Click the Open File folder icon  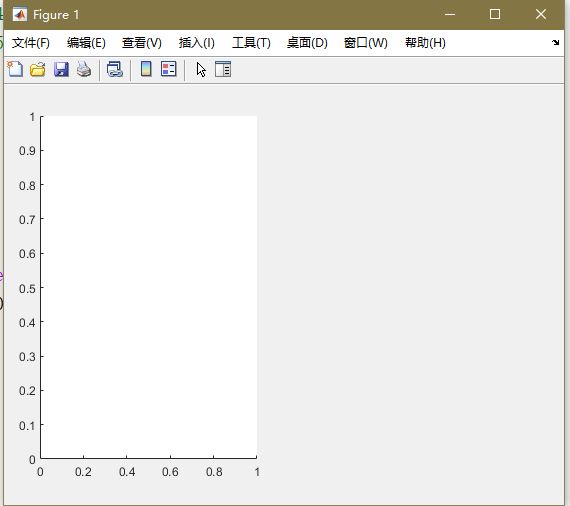coord(38,69)
